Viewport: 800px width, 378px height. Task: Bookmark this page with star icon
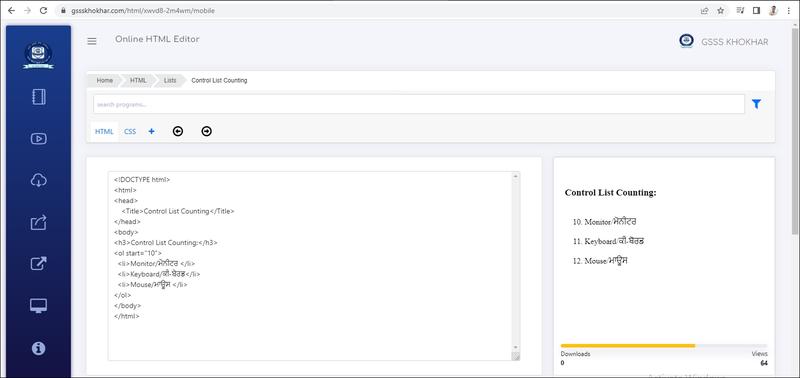(x=720, y=10)
